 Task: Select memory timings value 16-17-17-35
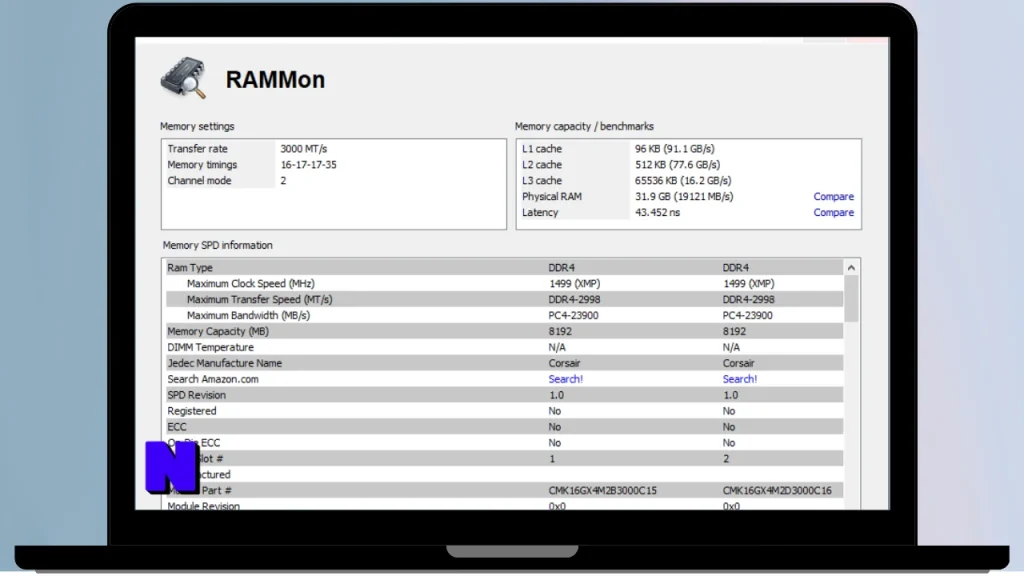click(308, 165)
